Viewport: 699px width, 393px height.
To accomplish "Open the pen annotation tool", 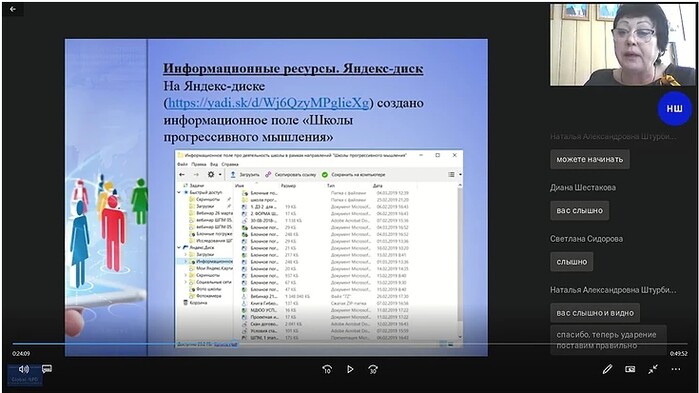I will (607, 369).
